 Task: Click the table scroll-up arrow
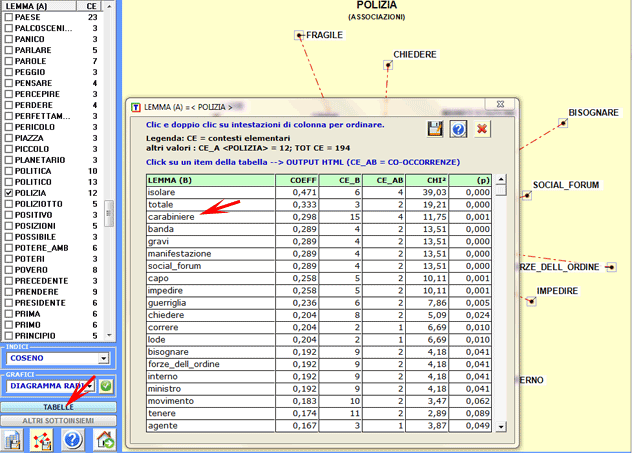coord(501,179)
